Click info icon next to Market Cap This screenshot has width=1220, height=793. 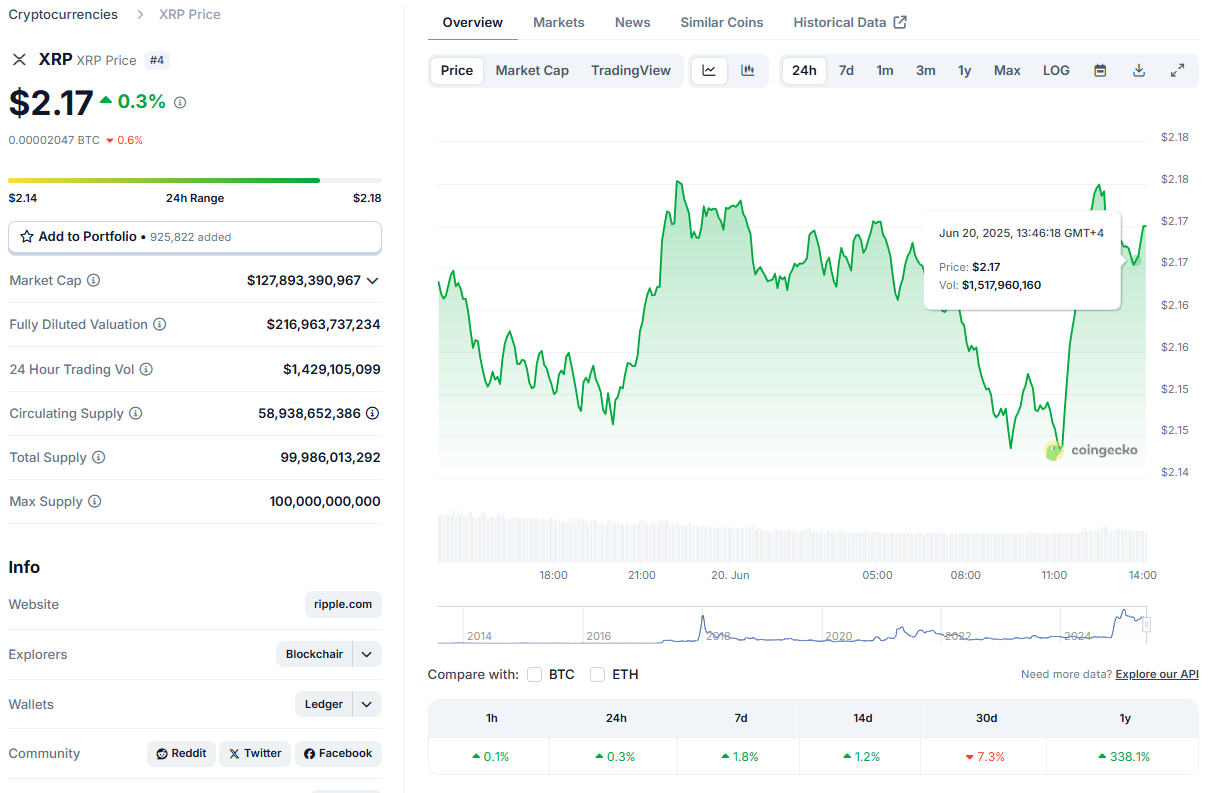[94, 281]
